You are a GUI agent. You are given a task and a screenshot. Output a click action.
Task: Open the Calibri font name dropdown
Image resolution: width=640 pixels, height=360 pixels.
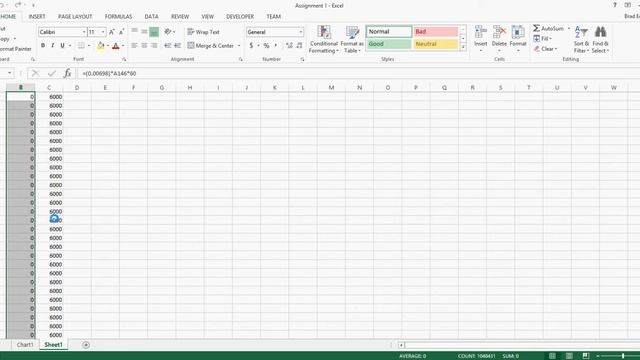pyautogui.click(x=84, y=32)
